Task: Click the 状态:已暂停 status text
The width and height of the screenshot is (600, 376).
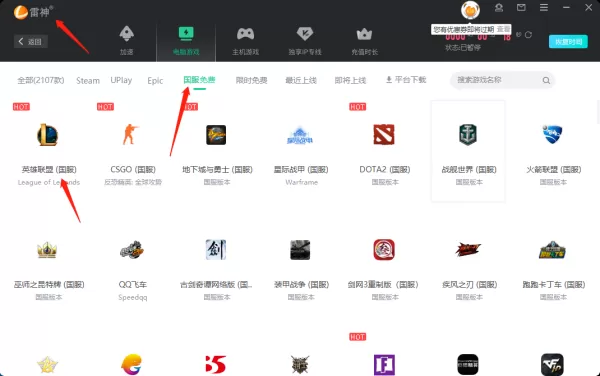Action: click(463, 47)
